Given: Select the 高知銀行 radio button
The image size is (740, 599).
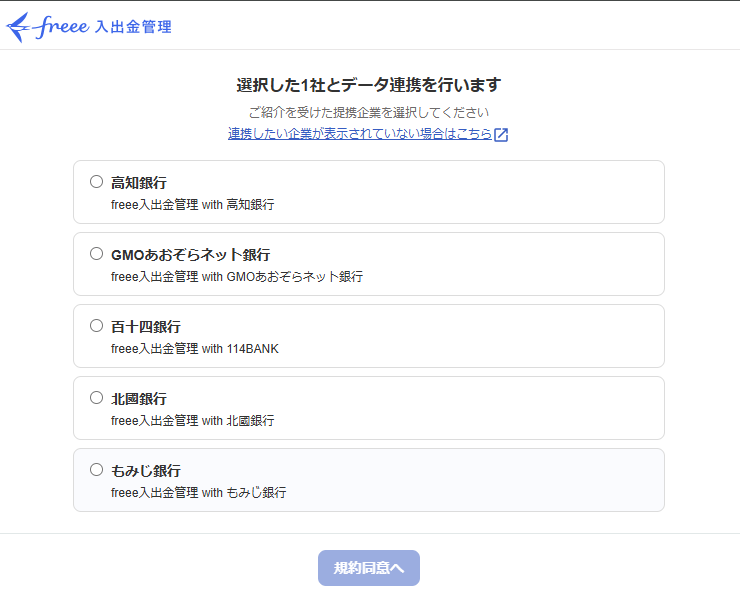Looking at the screenshot, I should (96, 182).
